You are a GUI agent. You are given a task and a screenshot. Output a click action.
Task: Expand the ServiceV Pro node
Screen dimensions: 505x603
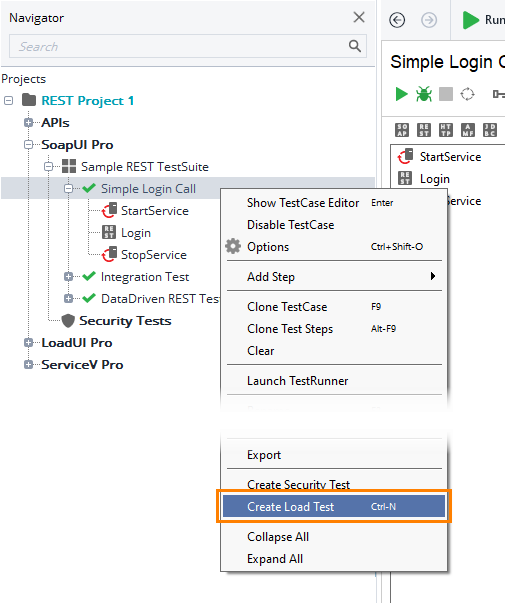28,365
